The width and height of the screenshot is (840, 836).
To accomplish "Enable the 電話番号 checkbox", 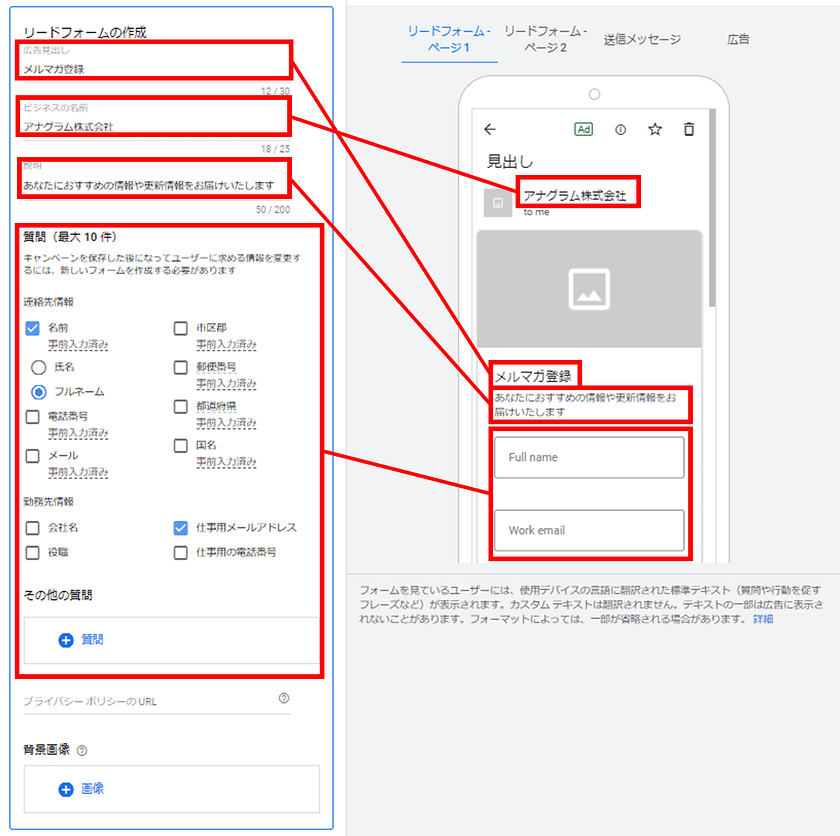I will click(33, 416).
